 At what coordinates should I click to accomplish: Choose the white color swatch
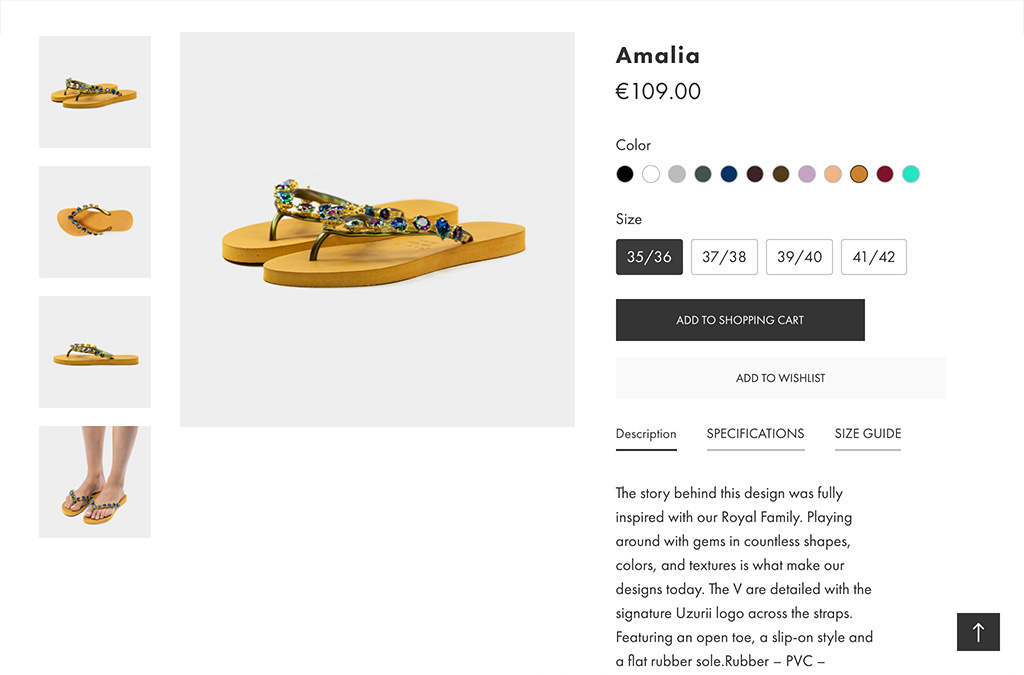pos(651,174)
